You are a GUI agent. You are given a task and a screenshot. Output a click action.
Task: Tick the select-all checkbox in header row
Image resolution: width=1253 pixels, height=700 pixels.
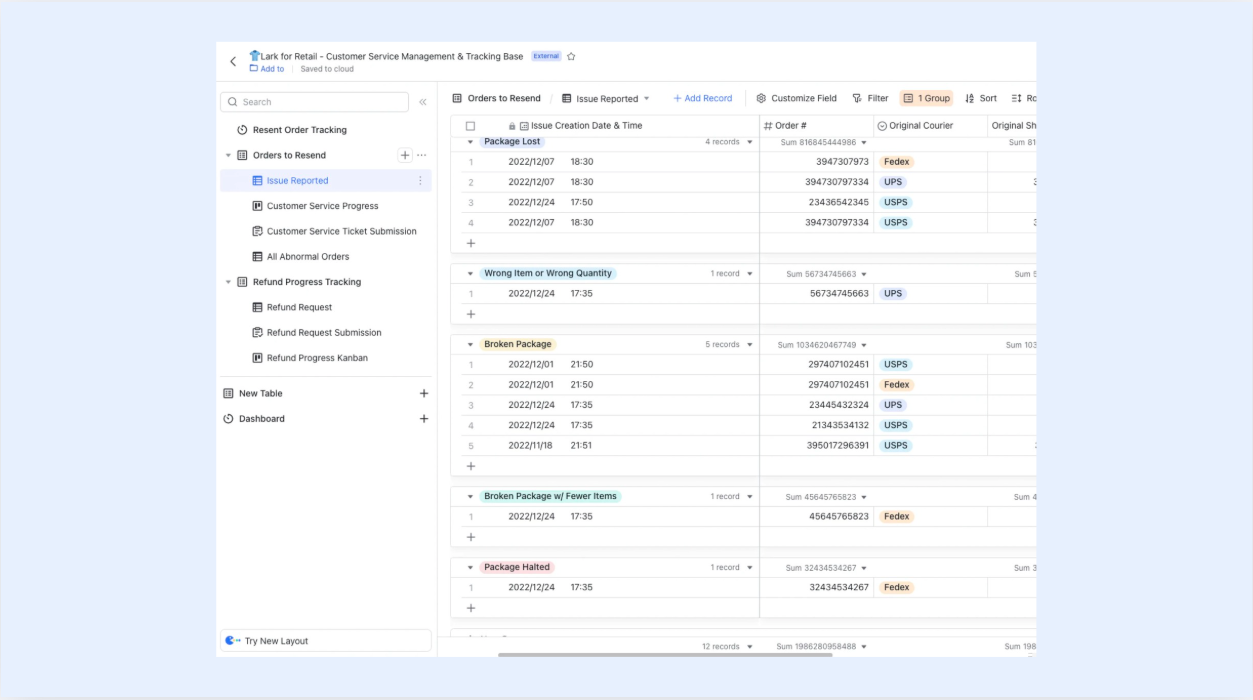point(470,126)
